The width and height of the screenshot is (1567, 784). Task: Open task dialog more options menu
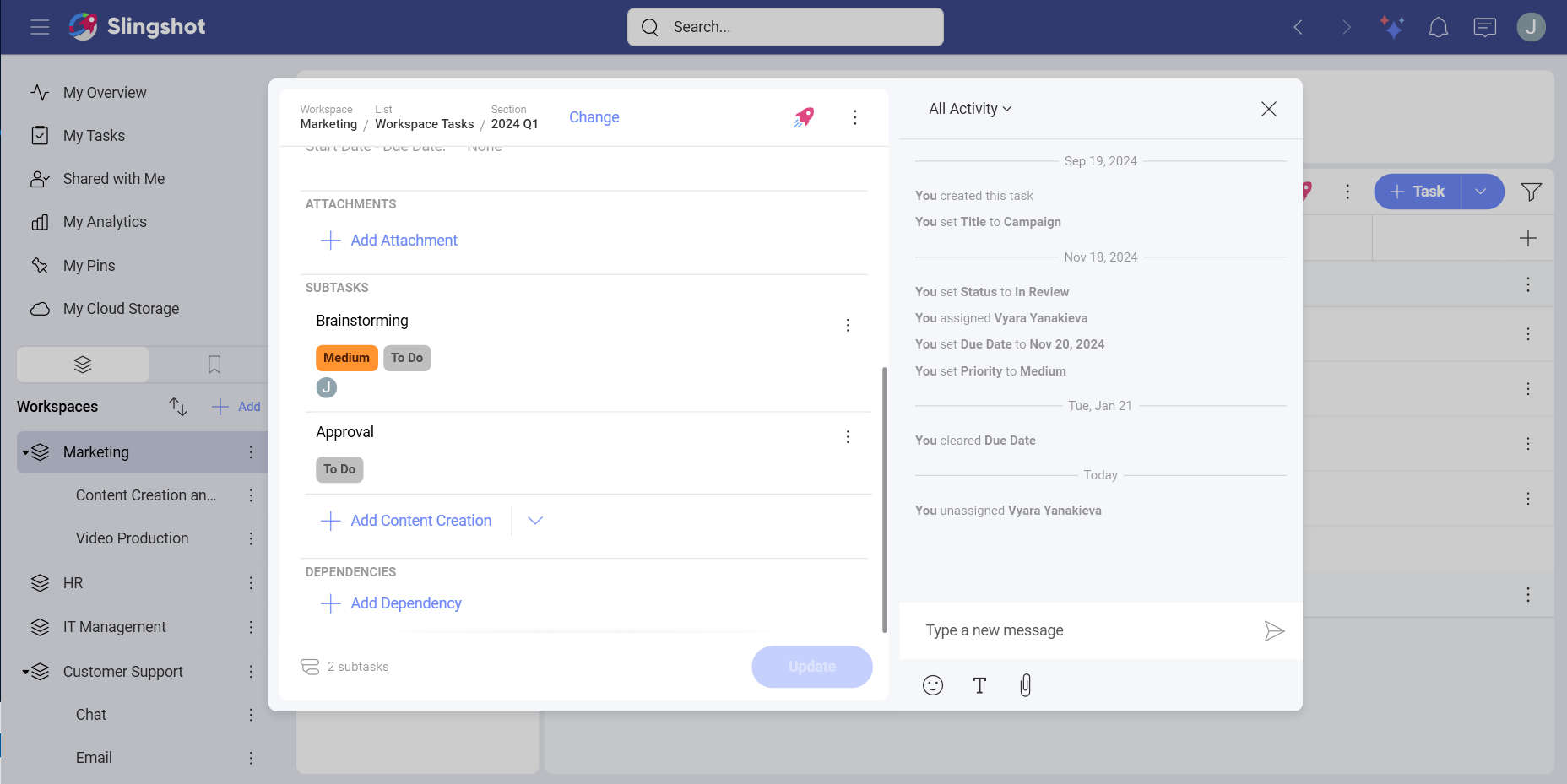(854, 117)
